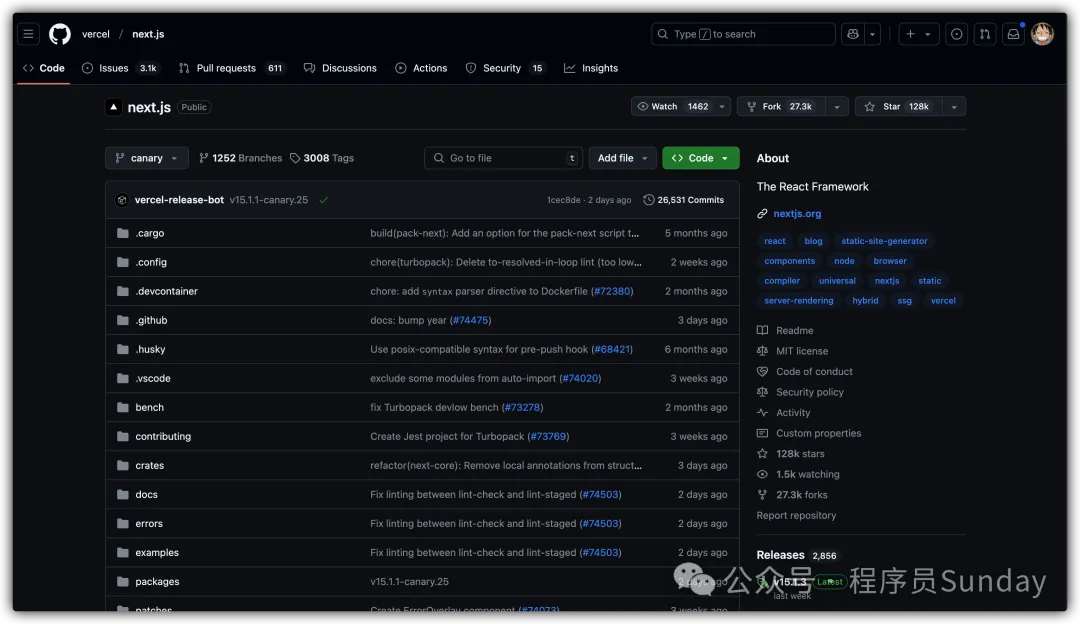Open the hamburger navigation menu
Screen dimensions: 1080x624
28,34
